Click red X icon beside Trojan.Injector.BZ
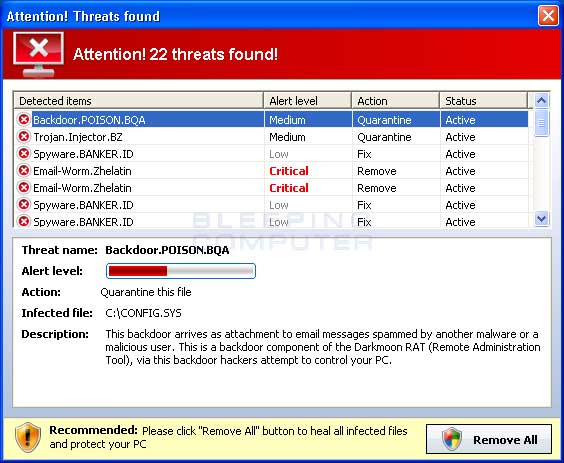Screen dimensions: 564x463 click(24, 136)
